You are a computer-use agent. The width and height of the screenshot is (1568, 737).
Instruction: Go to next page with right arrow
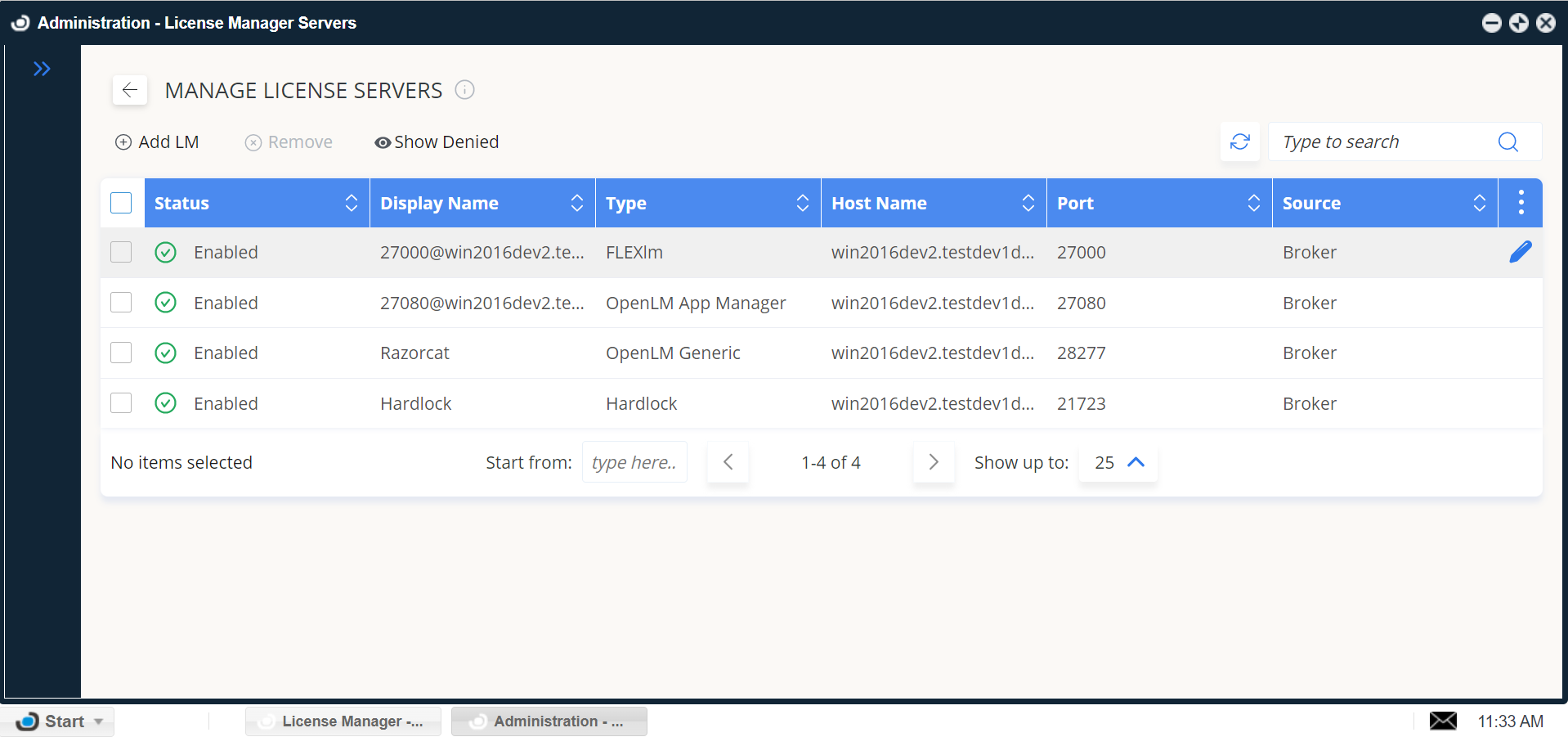tap(933, 462)
